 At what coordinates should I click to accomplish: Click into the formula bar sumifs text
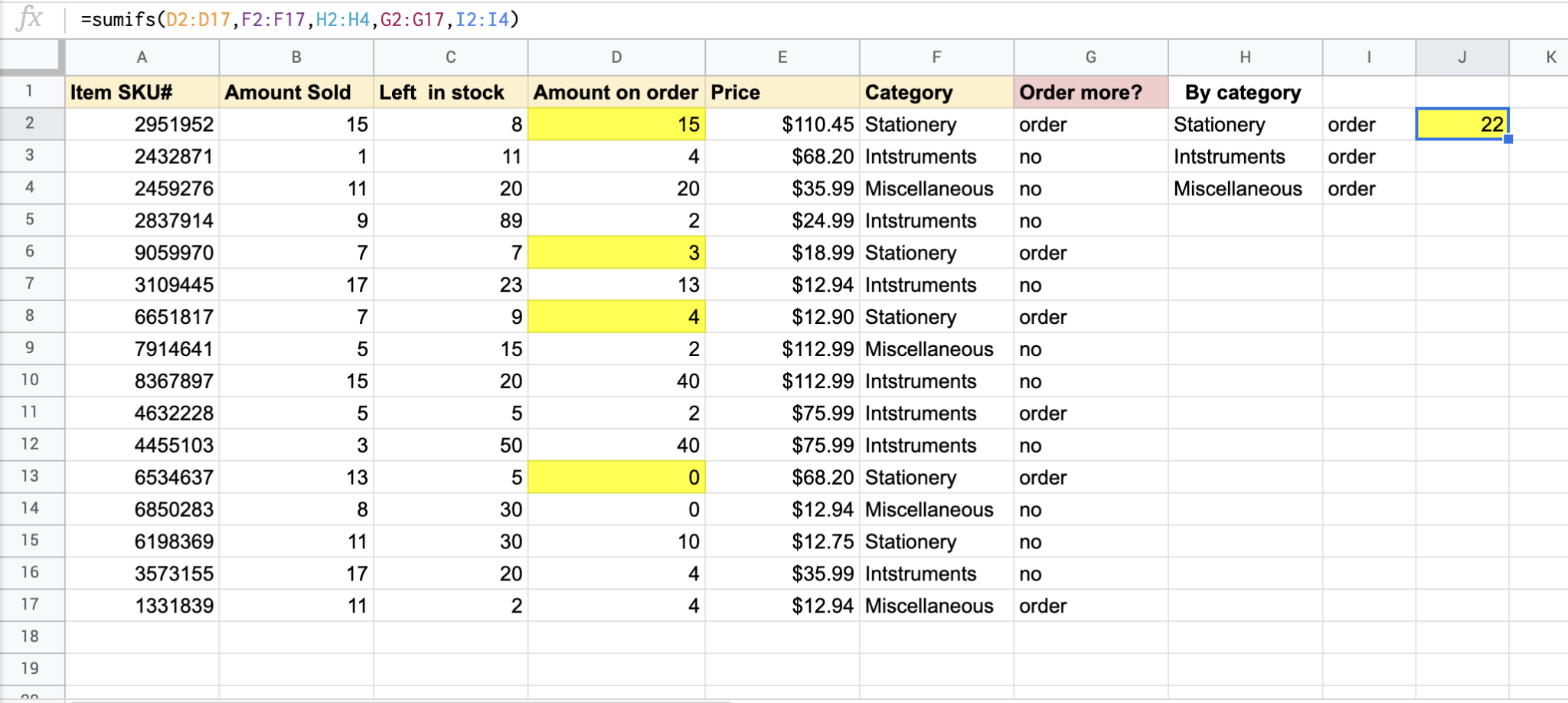299,19
